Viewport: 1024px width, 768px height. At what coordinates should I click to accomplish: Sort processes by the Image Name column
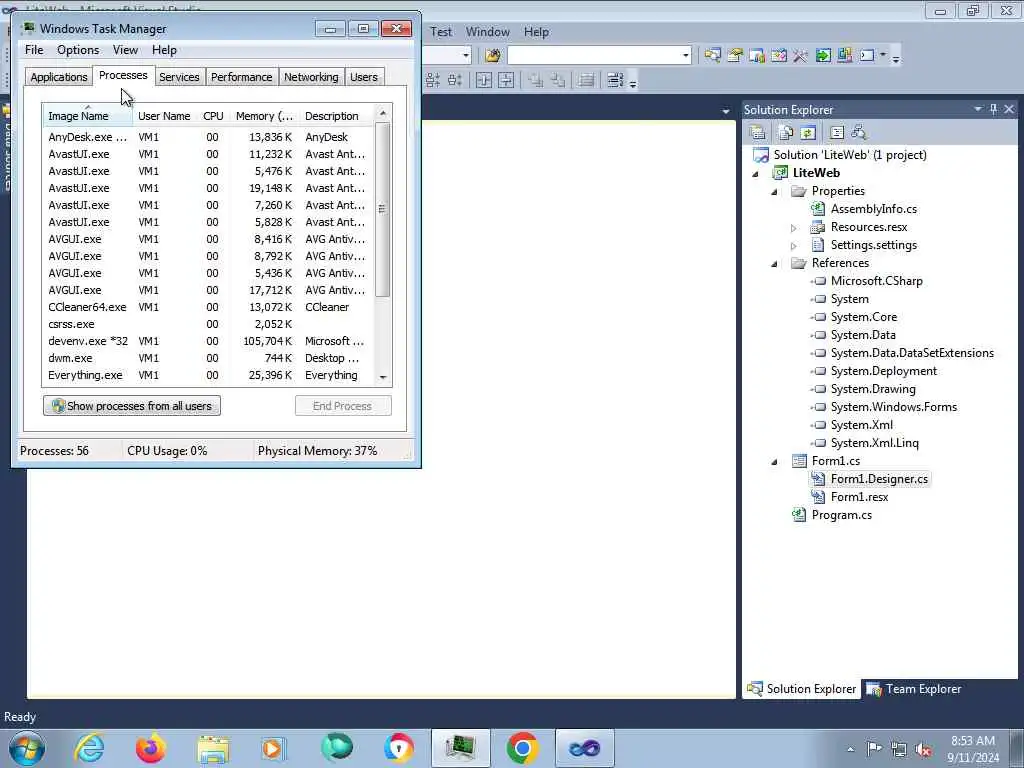point(88,116)
